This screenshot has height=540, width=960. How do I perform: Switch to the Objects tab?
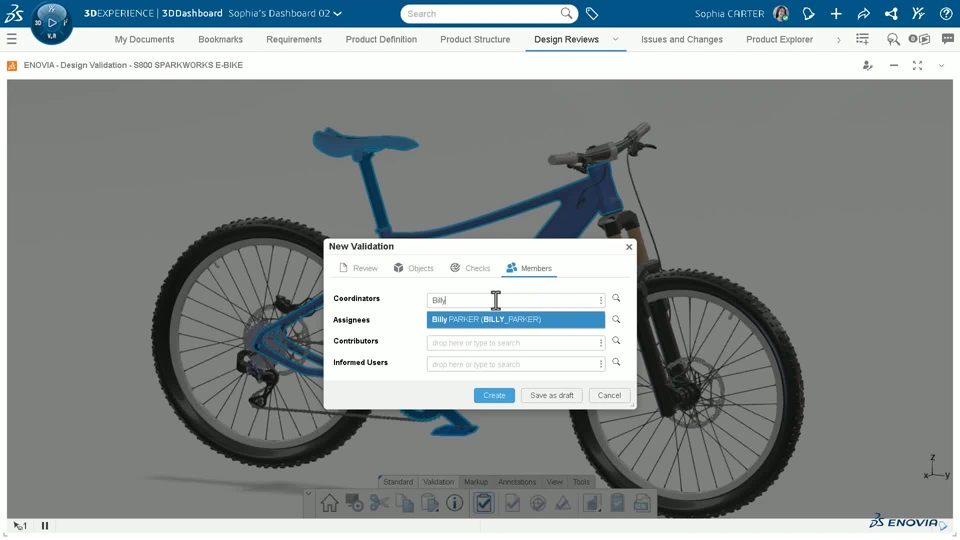[x=414, y=268]
